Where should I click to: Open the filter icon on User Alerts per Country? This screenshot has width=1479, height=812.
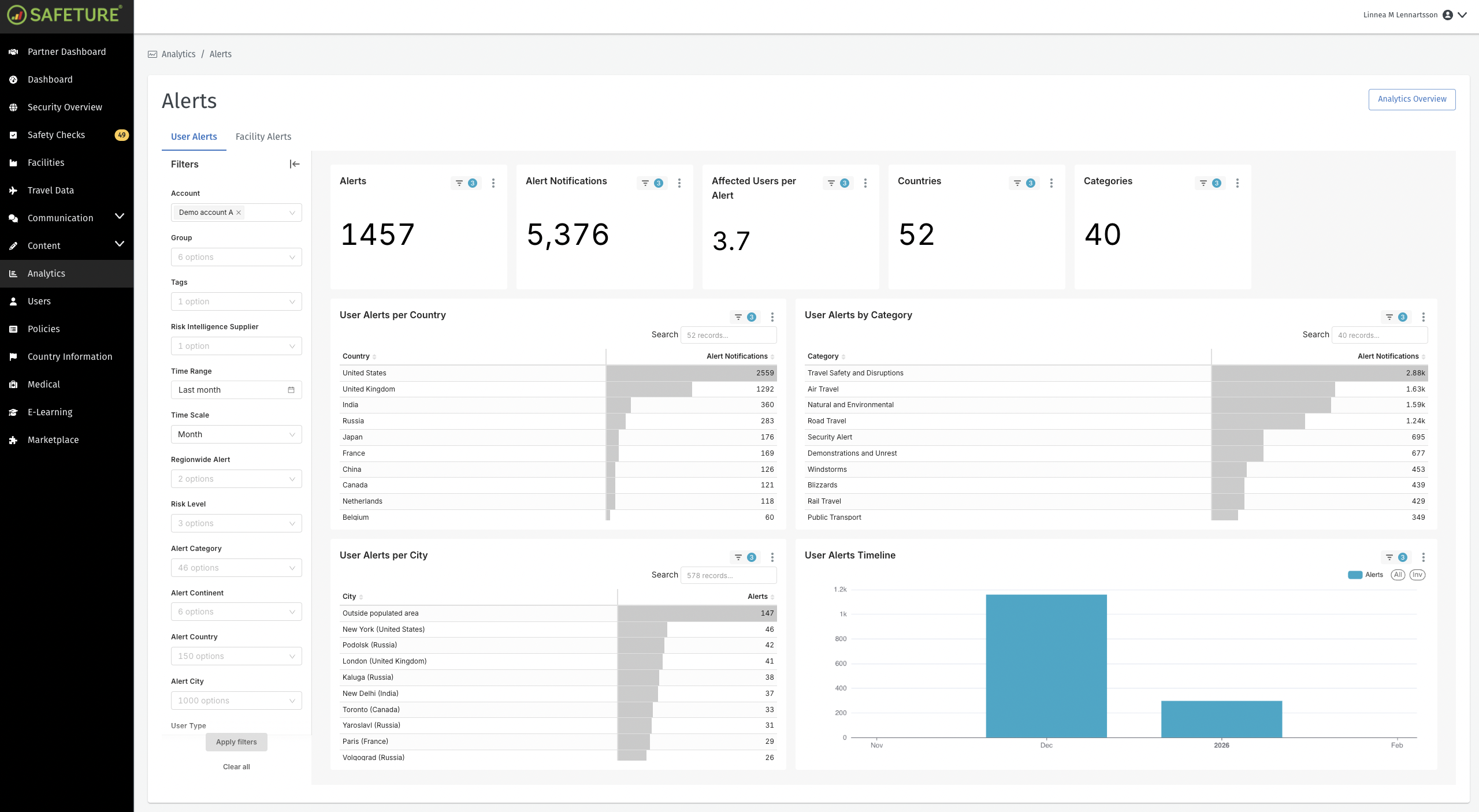point(737,316)
